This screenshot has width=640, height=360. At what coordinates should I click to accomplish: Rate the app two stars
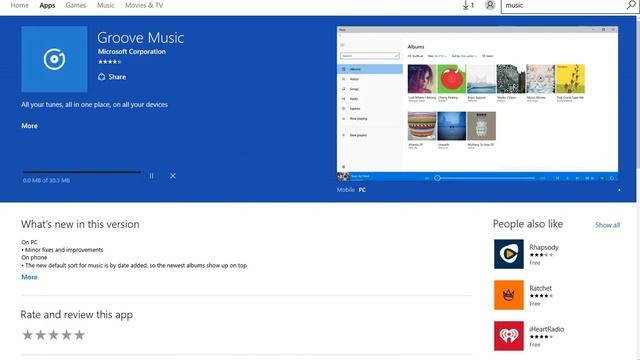coord(40,335)
